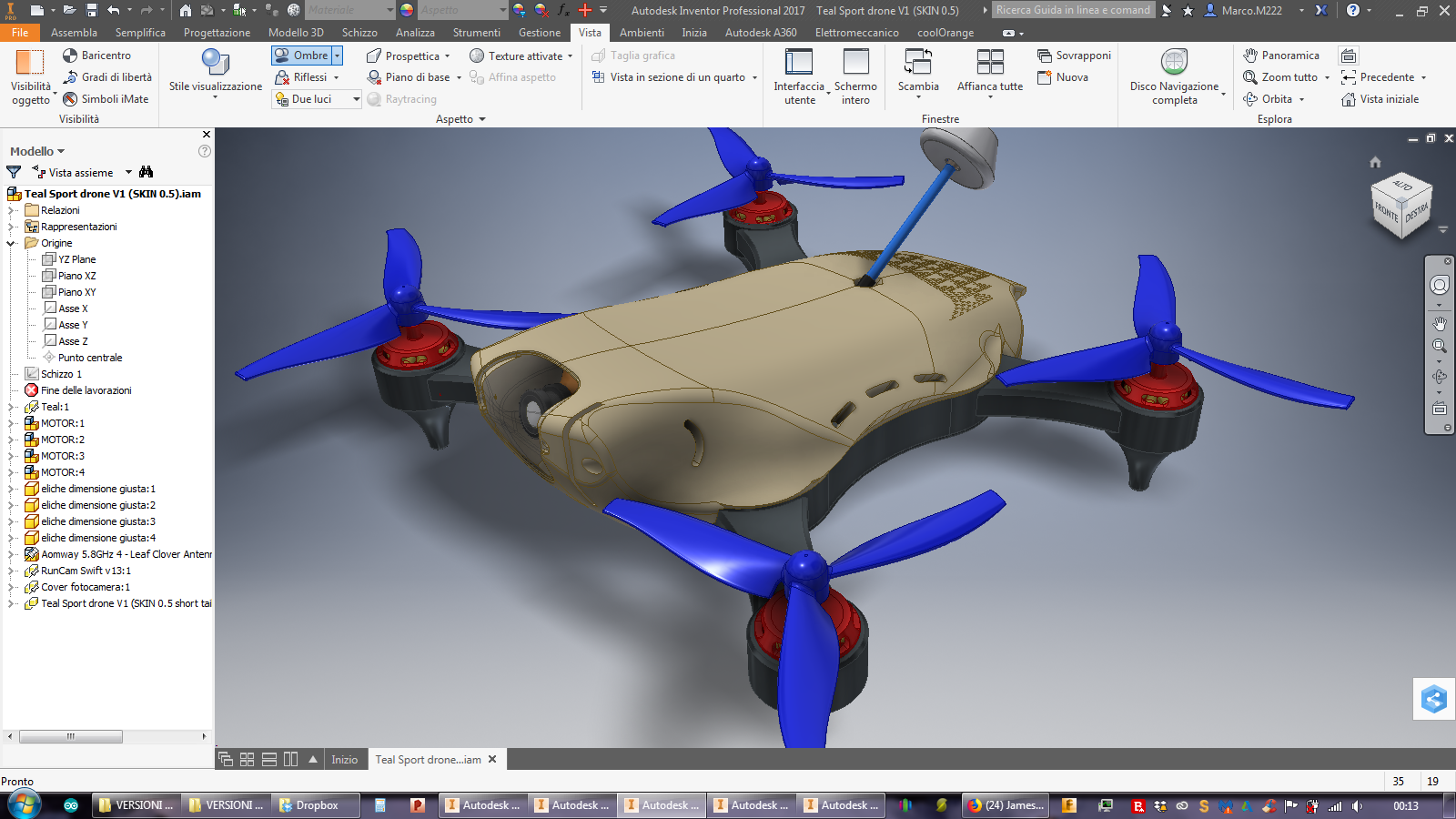
Task: Switch to Schermo intero full screen
Action: [855, 76]
